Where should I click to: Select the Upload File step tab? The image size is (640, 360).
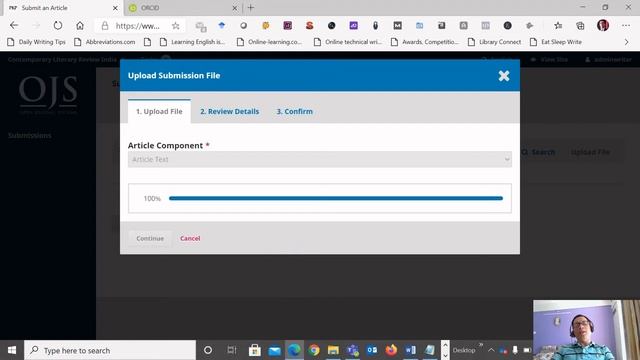point(159,111)
